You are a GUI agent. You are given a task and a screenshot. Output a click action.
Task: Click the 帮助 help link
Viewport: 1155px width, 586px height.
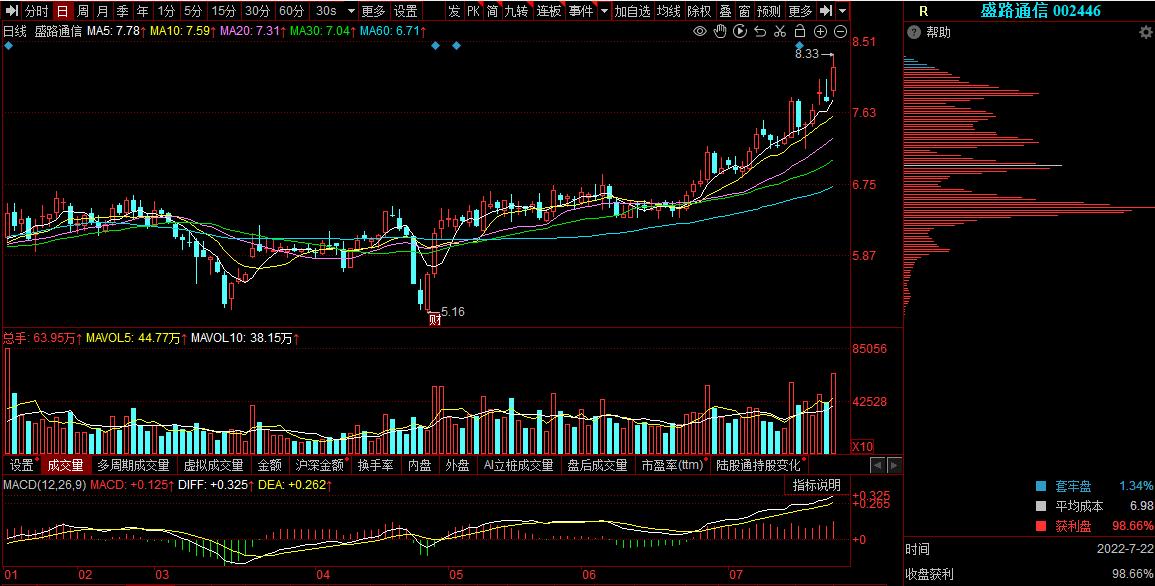[938, 32]
